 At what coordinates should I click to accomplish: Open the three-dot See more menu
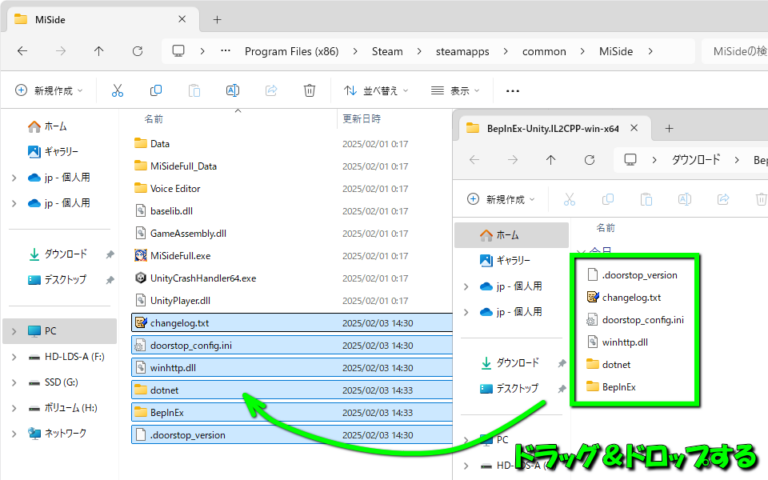(x=513, y=90)
